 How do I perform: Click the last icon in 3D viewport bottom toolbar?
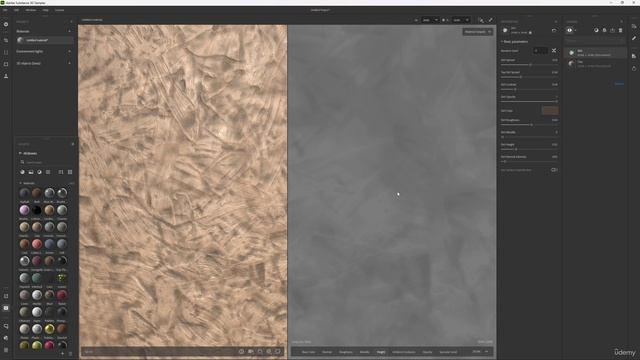[278, 351]
